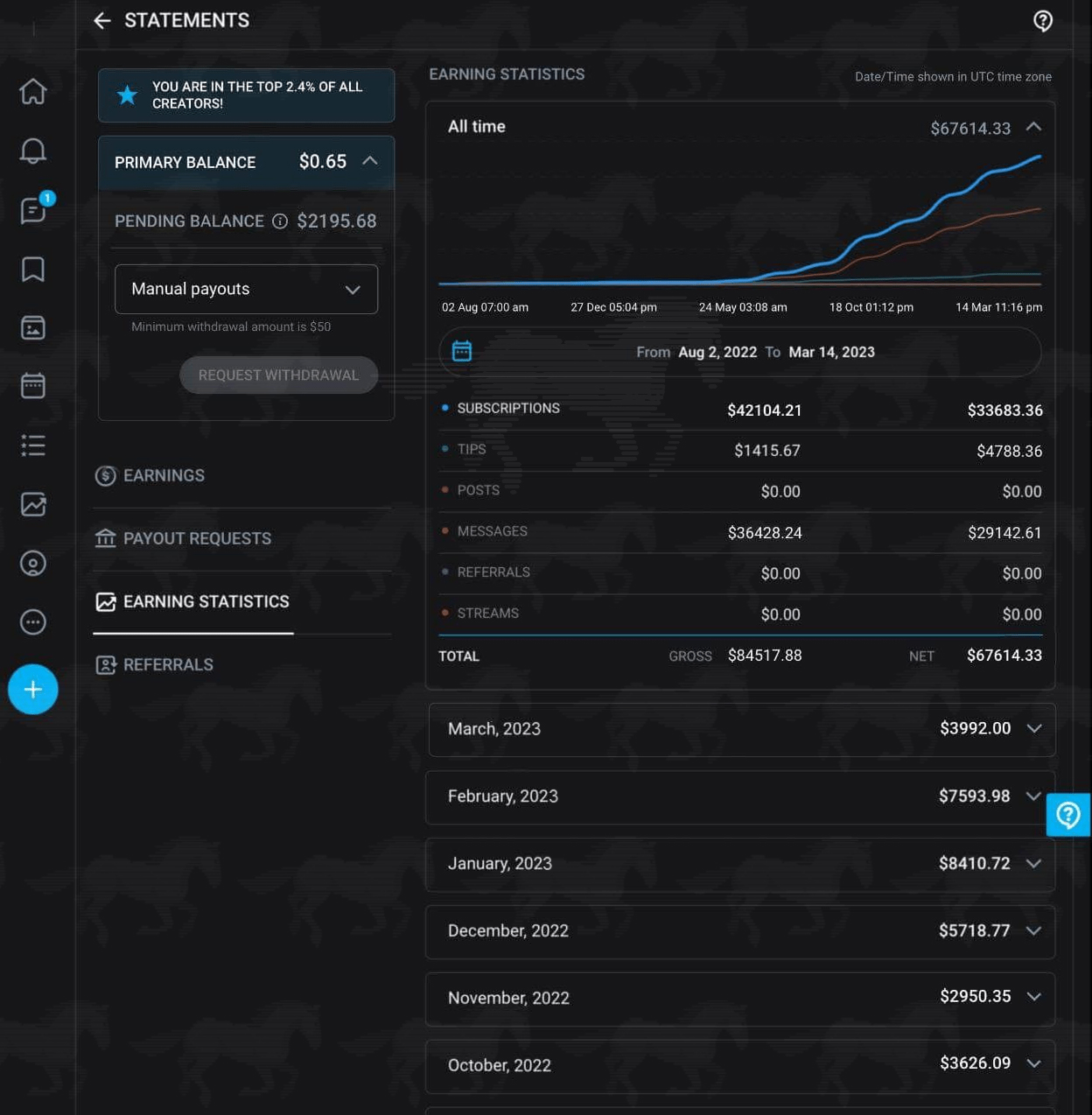Open the Referrals menu item
This screenshot has width=1092, height=1115.
point(167,664)
